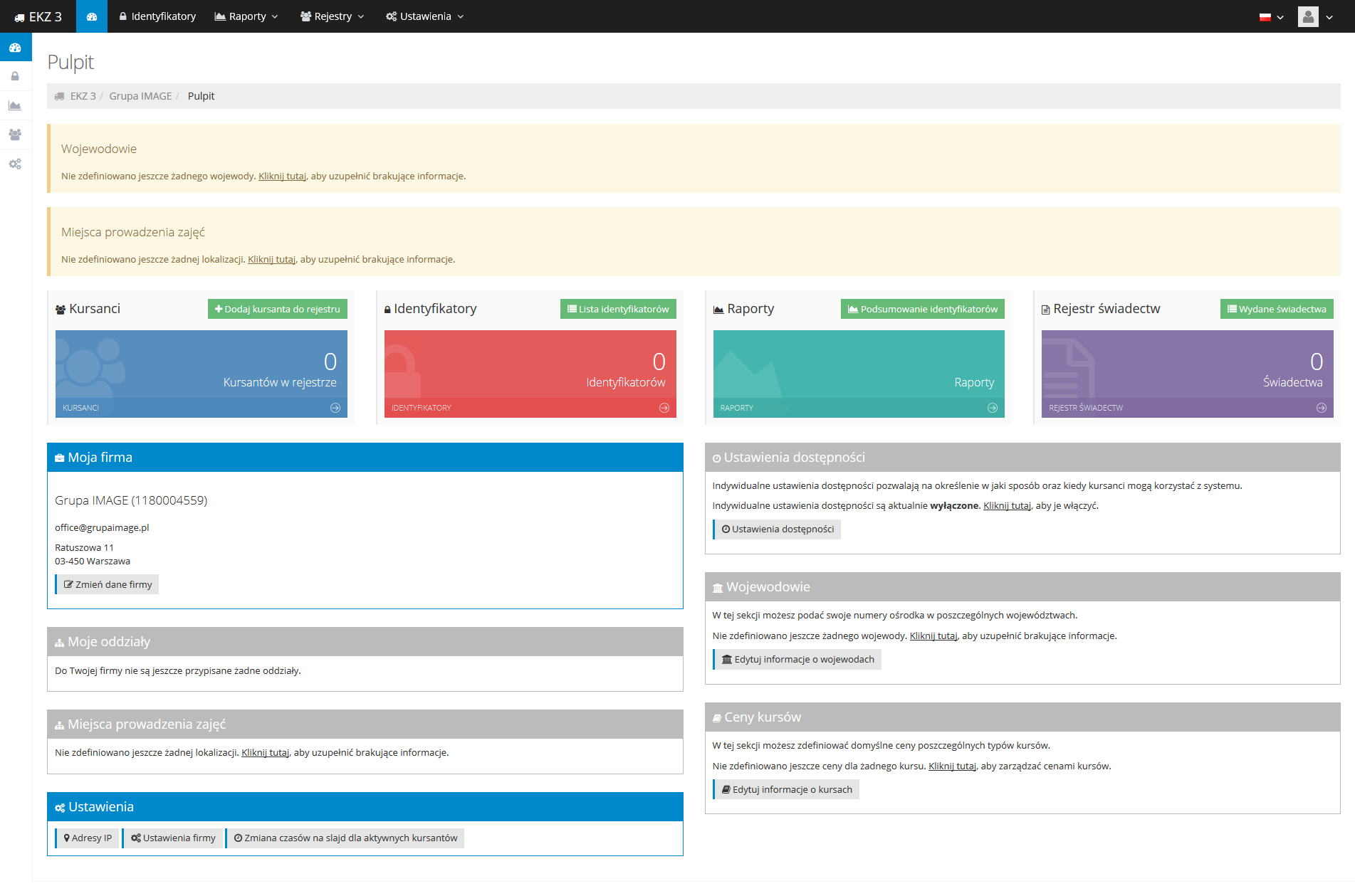
Task: Click Kliknij tutaj in Miejsca prowadzenia zajęć alert
Action: (271, 260)
